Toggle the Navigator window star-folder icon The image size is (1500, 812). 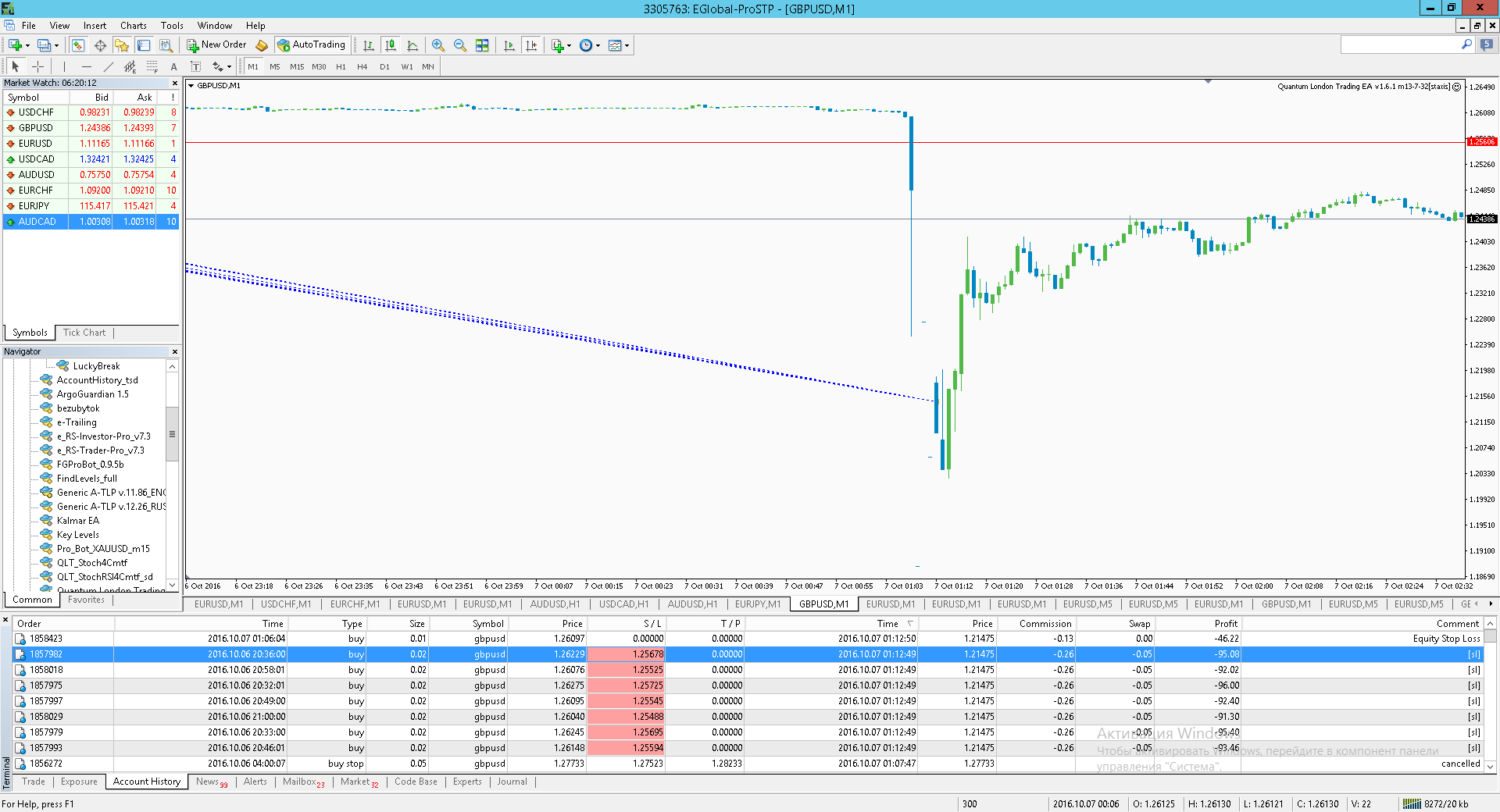point(122,45)
